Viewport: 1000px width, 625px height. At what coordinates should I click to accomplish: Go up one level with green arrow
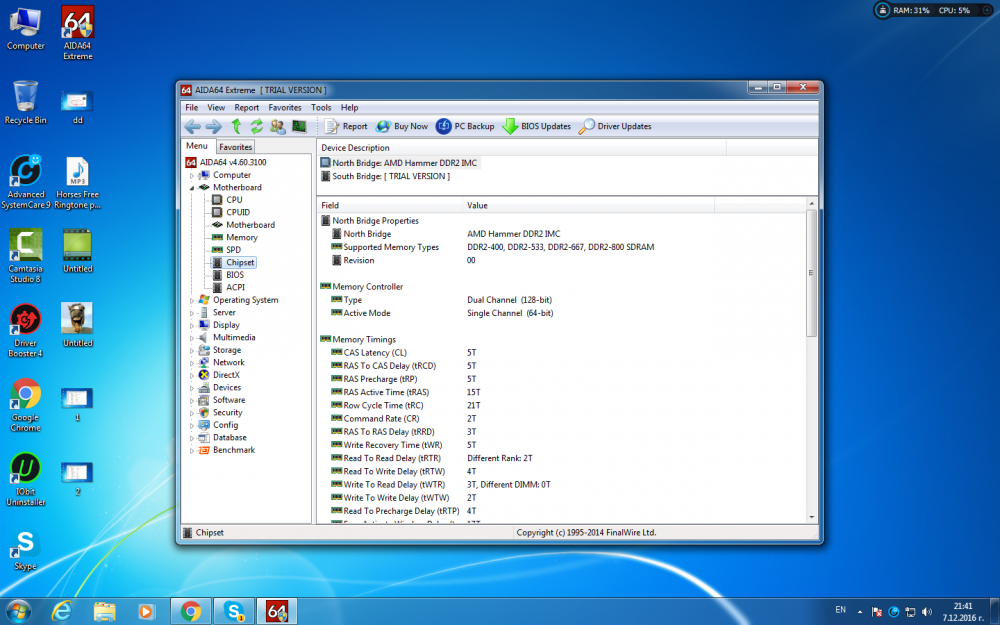[x=236, y=126]
